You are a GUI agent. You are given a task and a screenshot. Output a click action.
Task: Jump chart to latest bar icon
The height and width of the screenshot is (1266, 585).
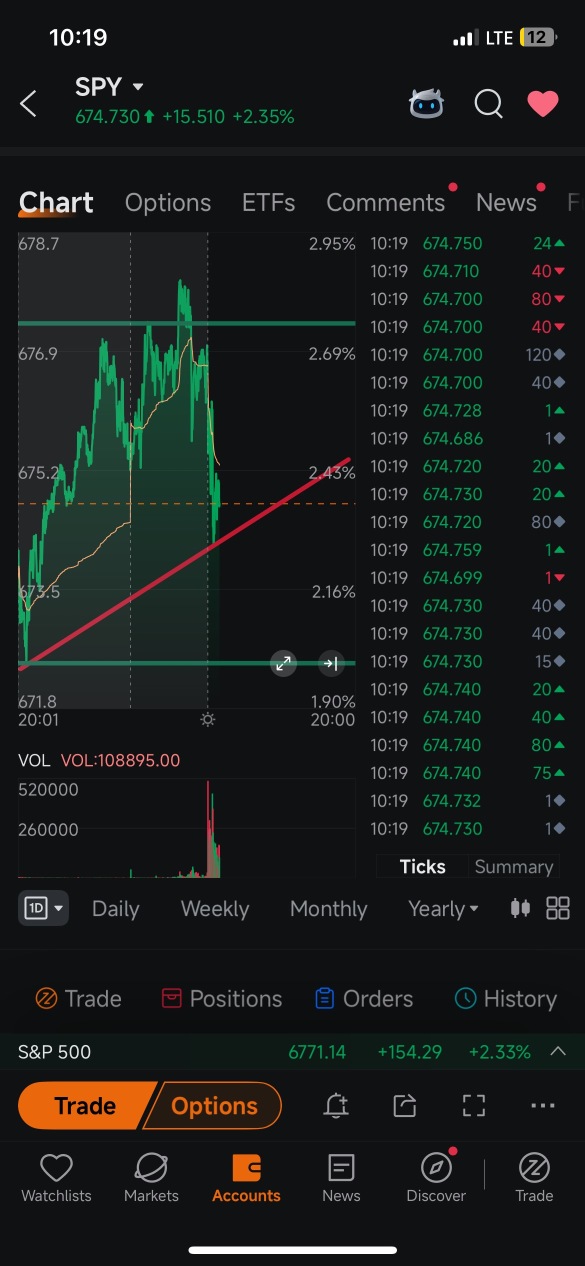click(x=331, y=663)
